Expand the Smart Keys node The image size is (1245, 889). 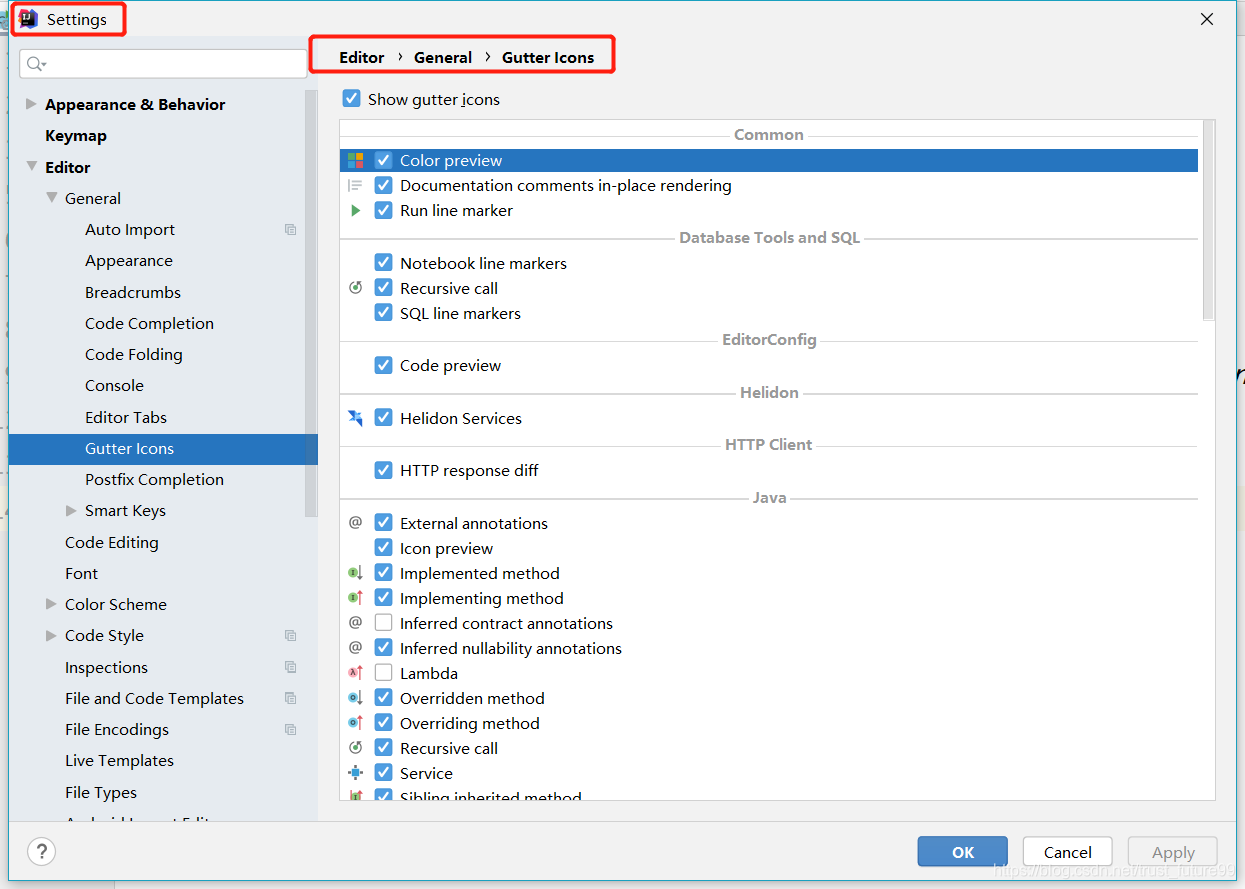(x=71, y=511)
